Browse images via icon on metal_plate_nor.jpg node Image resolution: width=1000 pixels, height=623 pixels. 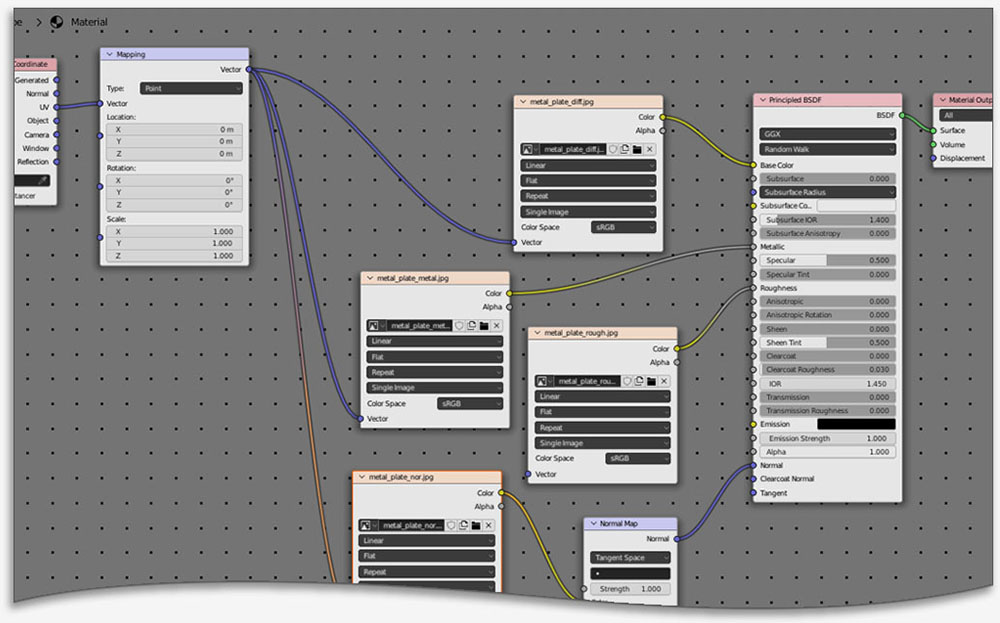(367, 525)
